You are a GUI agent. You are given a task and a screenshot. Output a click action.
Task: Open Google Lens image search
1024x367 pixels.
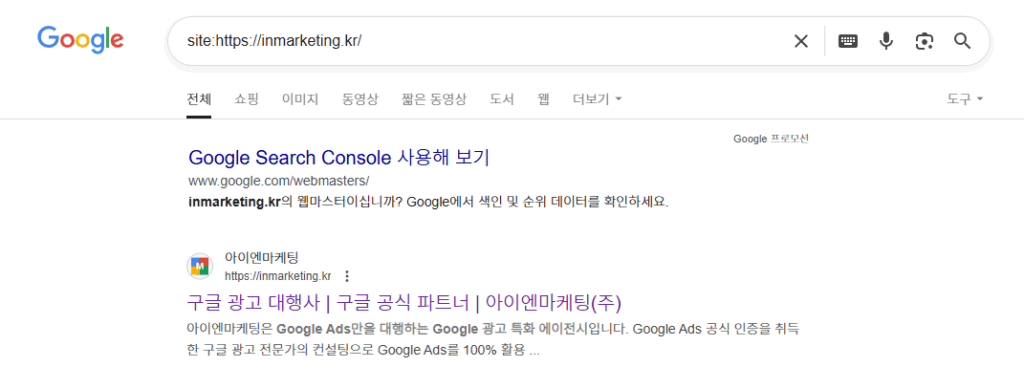924,42
